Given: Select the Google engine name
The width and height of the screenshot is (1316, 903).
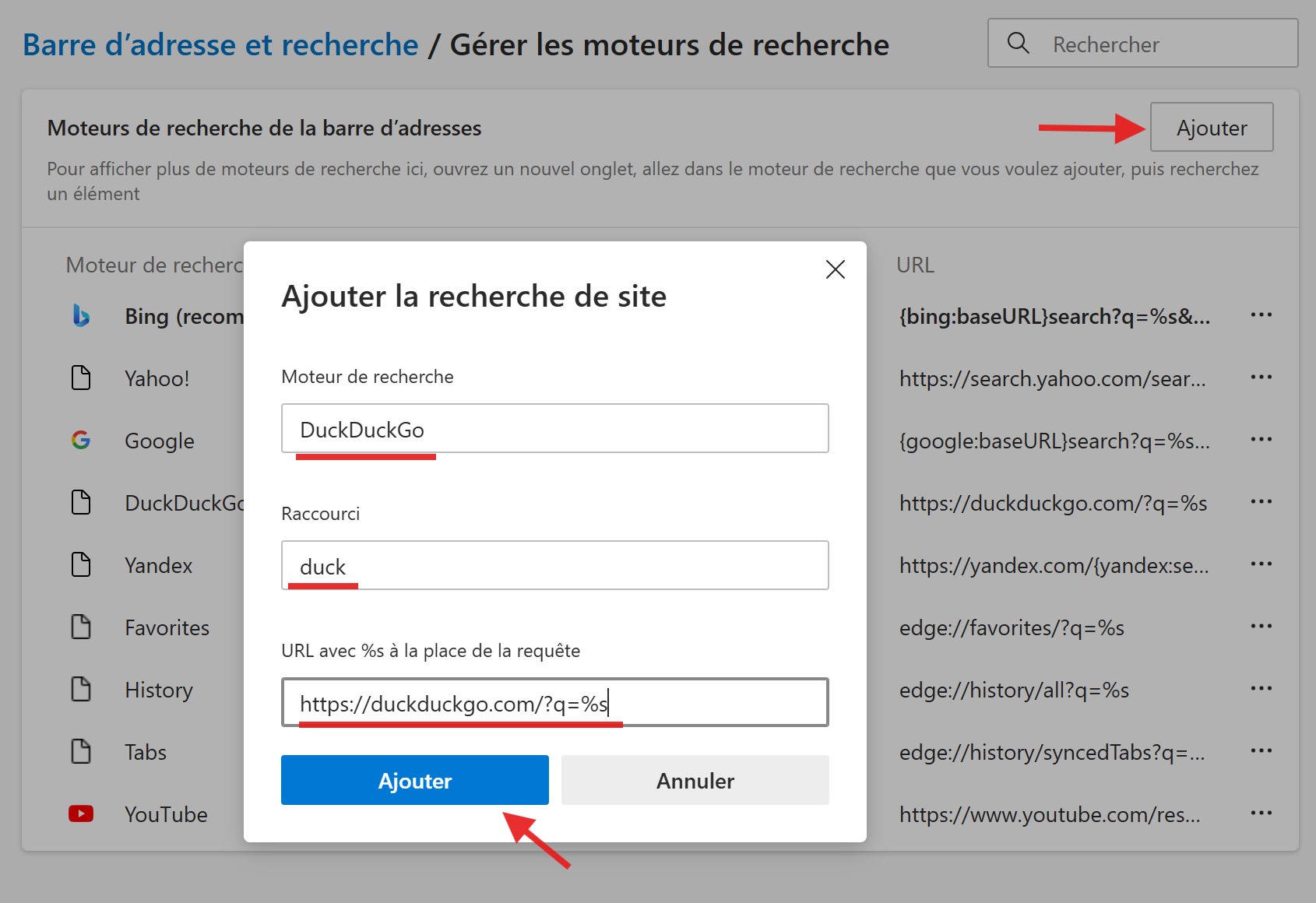Looking at the screenshot, I should [160, 441].
